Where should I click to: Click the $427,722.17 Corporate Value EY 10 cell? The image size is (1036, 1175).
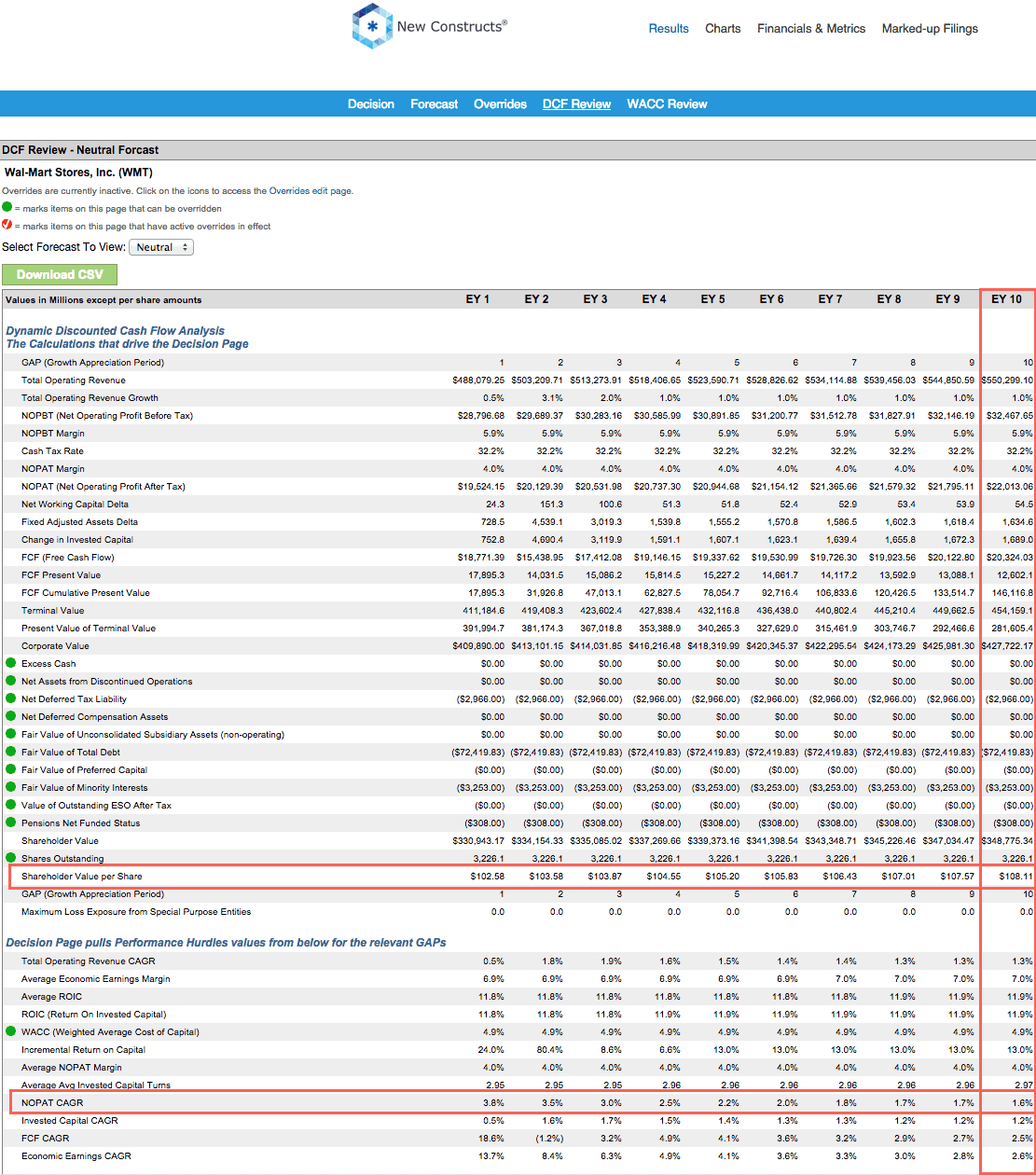point(1007,646)
